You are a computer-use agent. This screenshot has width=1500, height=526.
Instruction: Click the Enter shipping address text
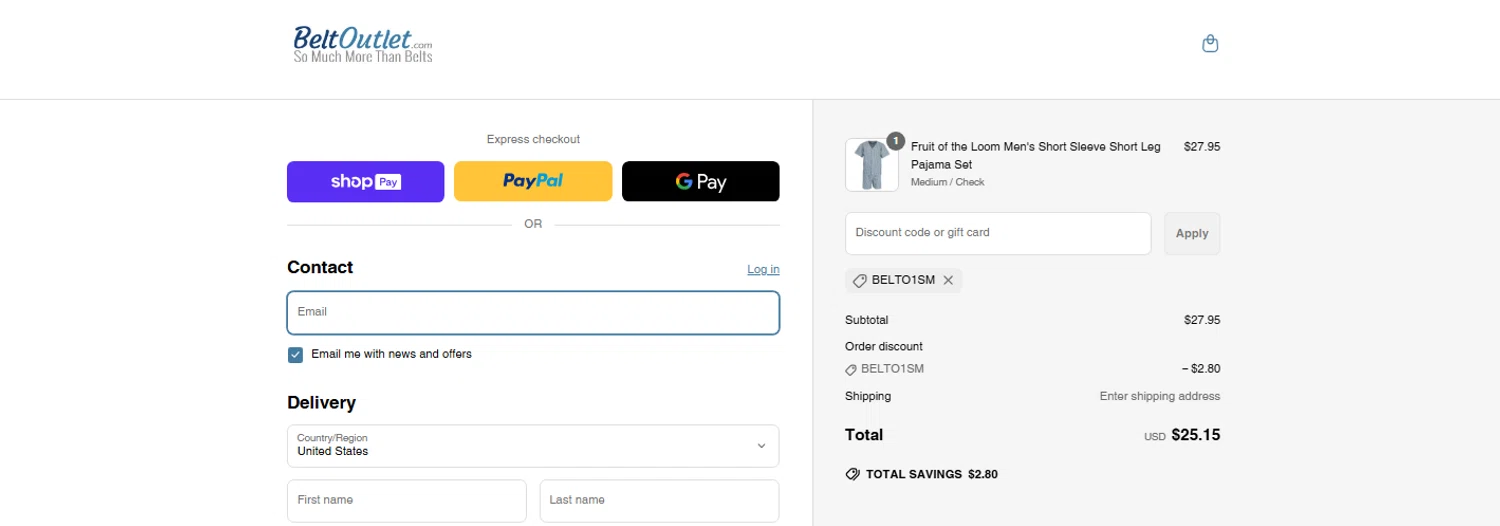point(1160,396)
